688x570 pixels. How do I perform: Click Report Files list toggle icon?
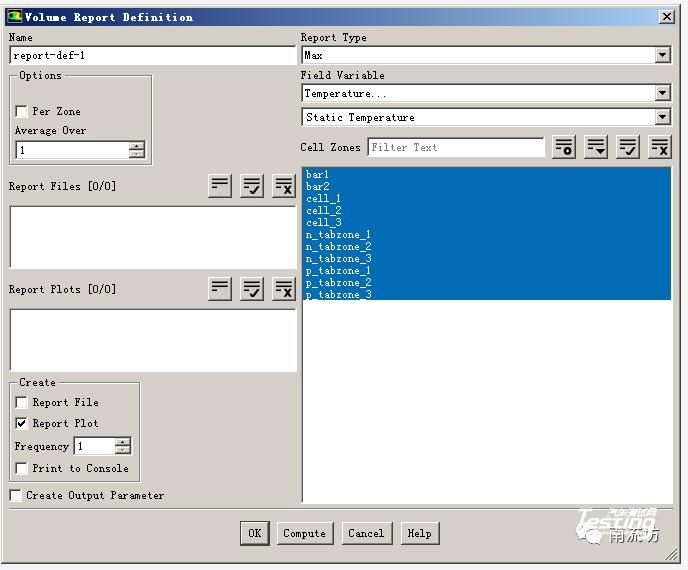pyautogui.click(x=220, y=186)
